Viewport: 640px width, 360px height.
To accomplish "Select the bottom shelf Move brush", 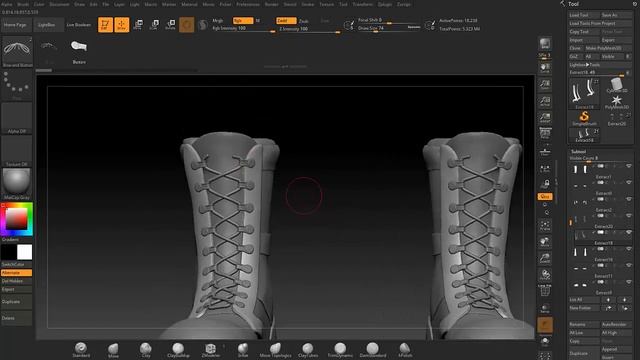I will (x=113, y=349).
